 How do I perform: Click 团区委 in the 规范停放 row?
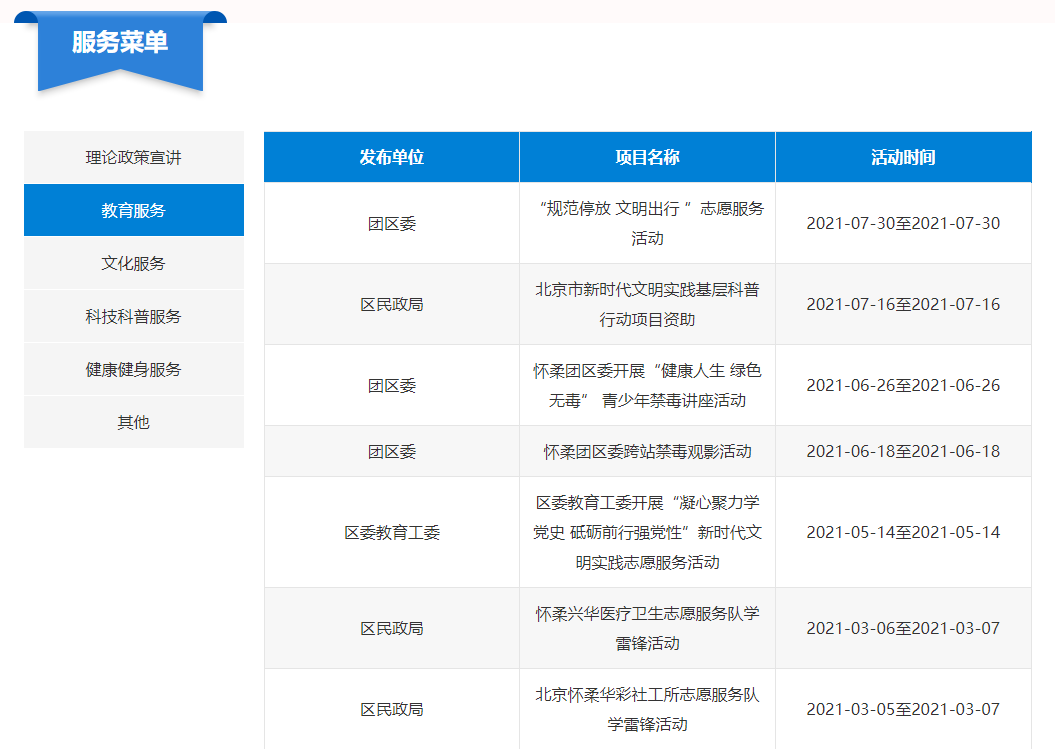coord(392,223)
